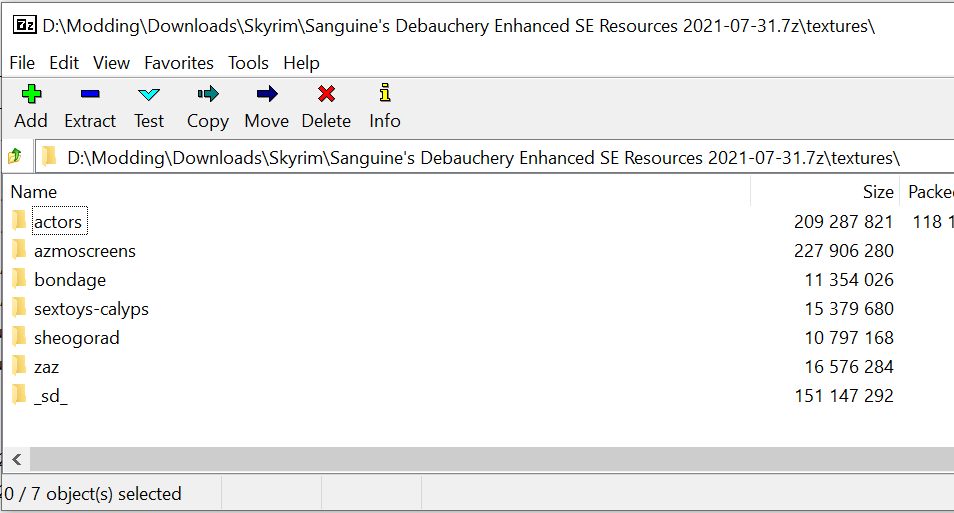The width and height of the screenshot is (954, 513).
Task: Open the Tools menu
Action: pyautogui.click(x=248, y=63)
